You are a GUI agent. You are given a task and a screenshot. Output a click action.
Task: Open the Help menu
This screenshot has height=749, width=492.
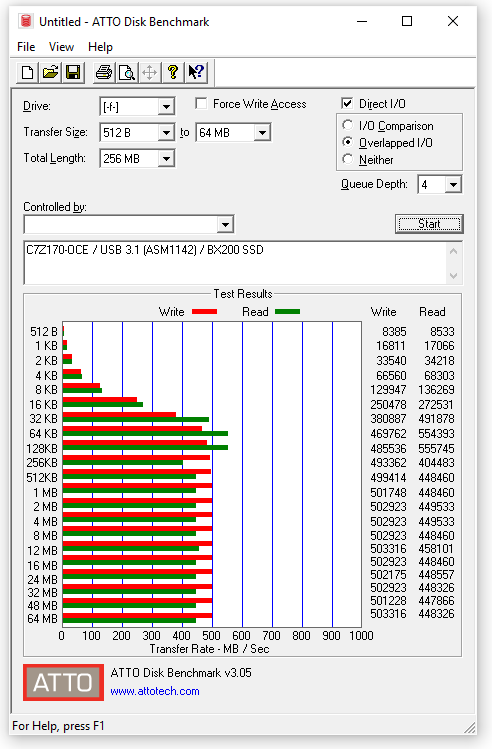tap(100, 47)
